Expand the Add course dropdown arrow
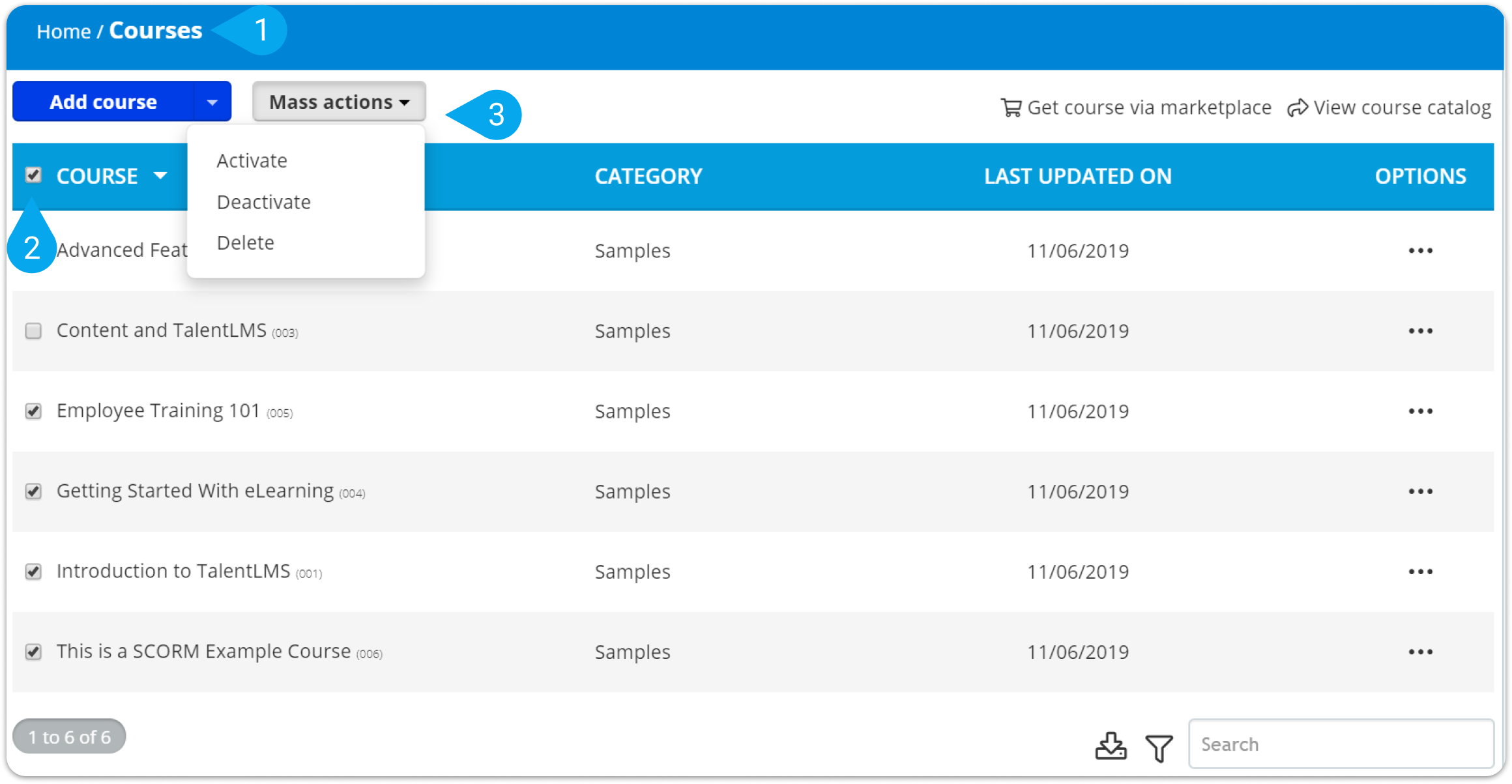 tap(212, 102)
